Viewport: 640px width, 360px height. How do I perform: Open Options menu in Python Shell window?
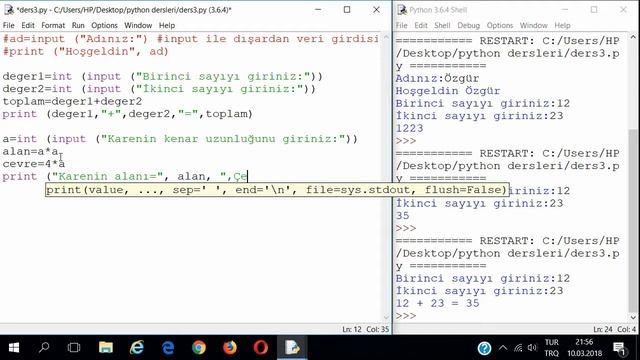pos(500,25)
